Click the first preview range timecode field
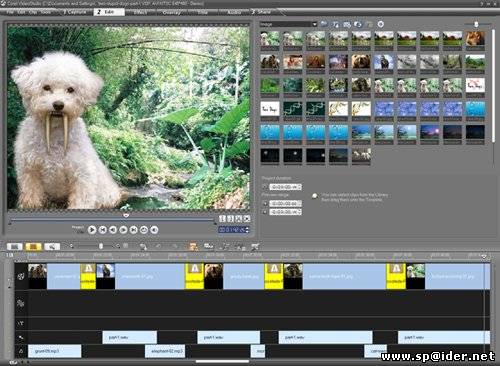 pyautogui.click(x=285, y=203)
